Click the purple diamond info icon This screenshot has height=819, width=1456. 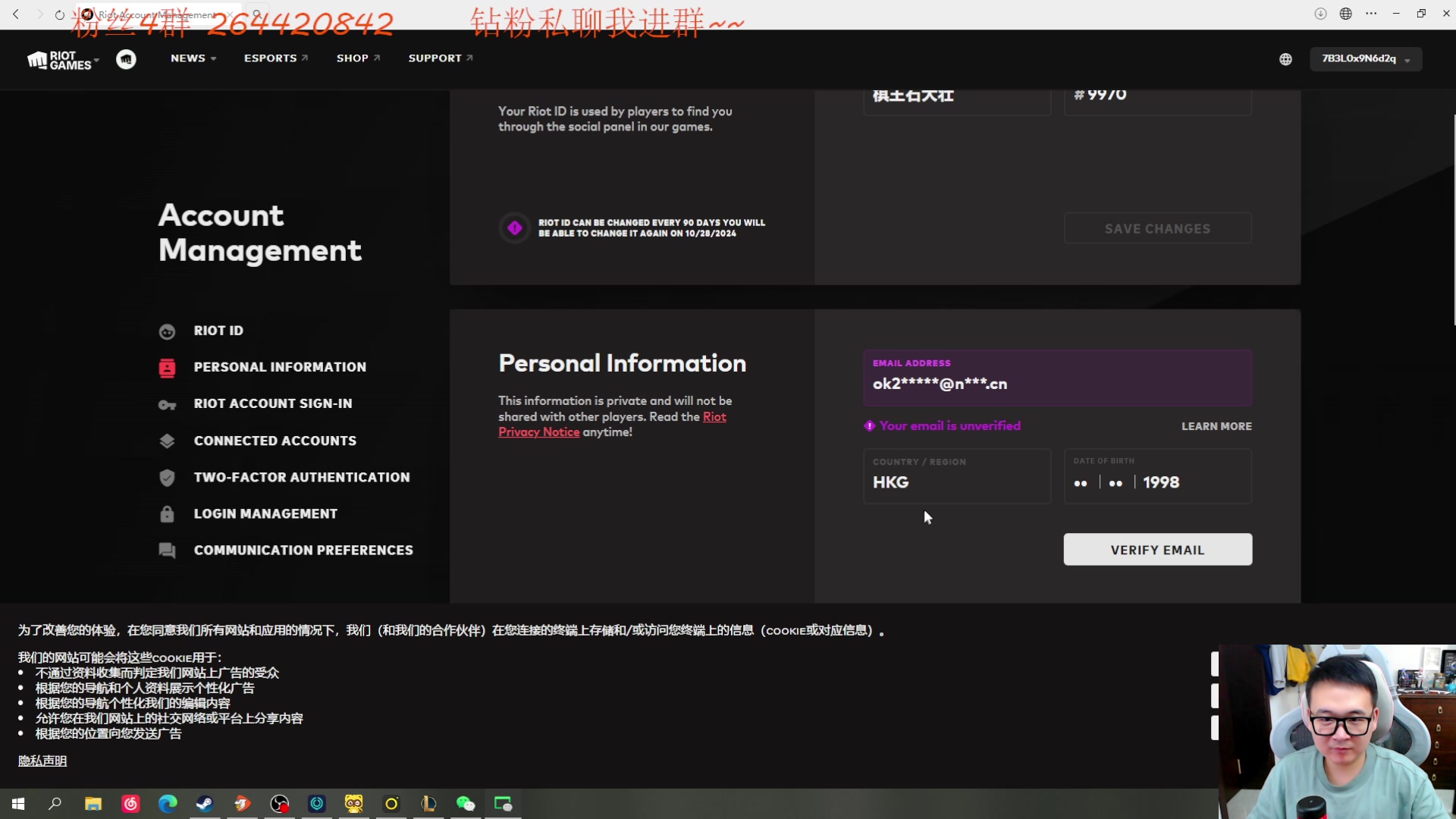click(x=515, y=227)
